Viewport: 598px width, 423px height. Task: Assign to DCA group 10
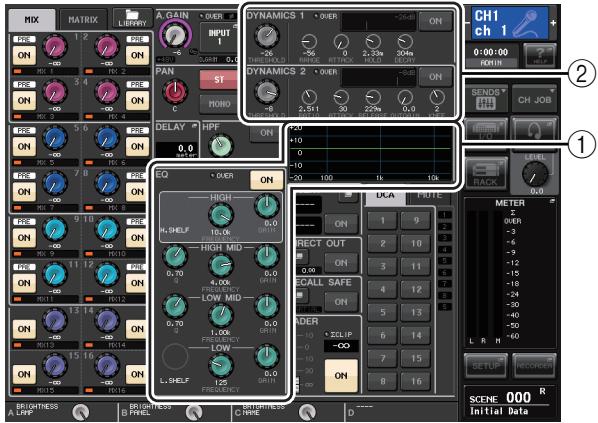(x=416, y=243)
